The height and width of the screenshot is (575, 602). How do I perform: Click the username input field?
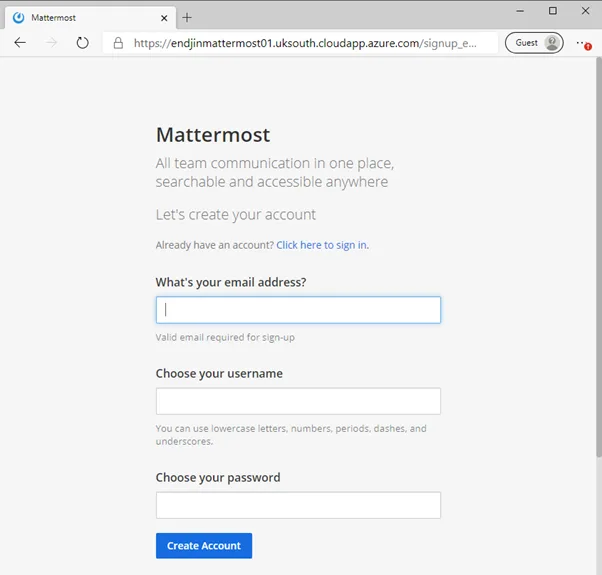click(298, 401)
